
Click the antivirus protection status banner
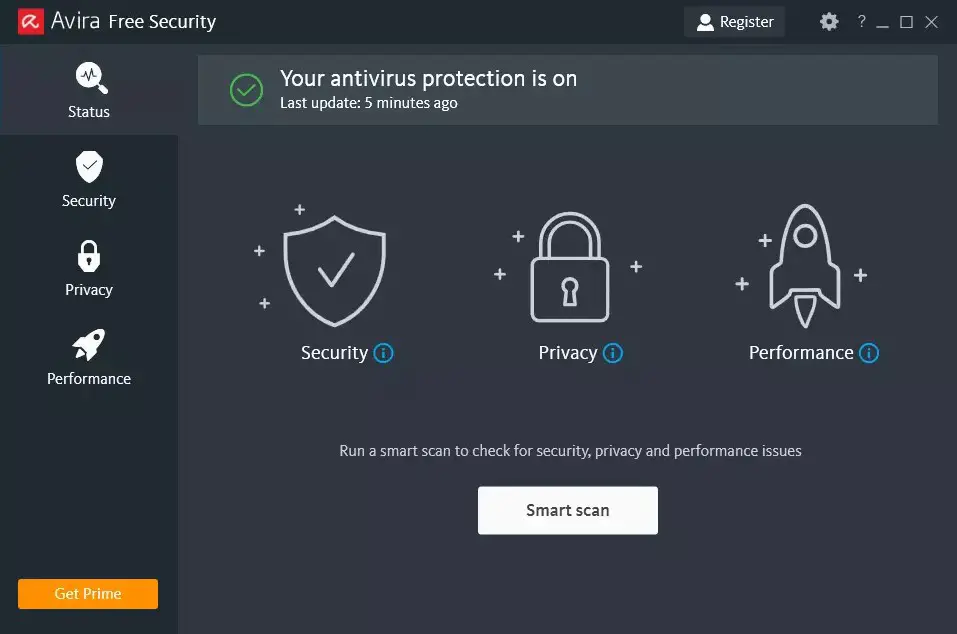[566, 90]
